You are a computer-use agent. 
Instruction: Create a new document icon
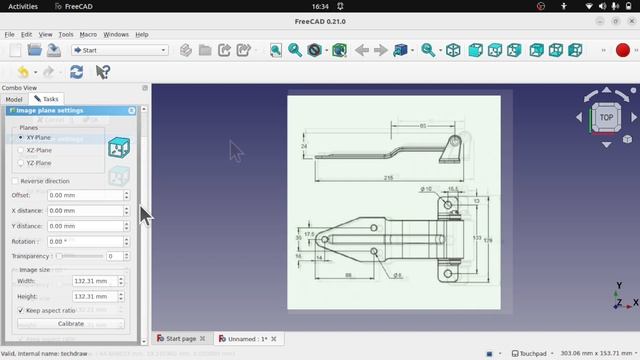tap(15, 50)
